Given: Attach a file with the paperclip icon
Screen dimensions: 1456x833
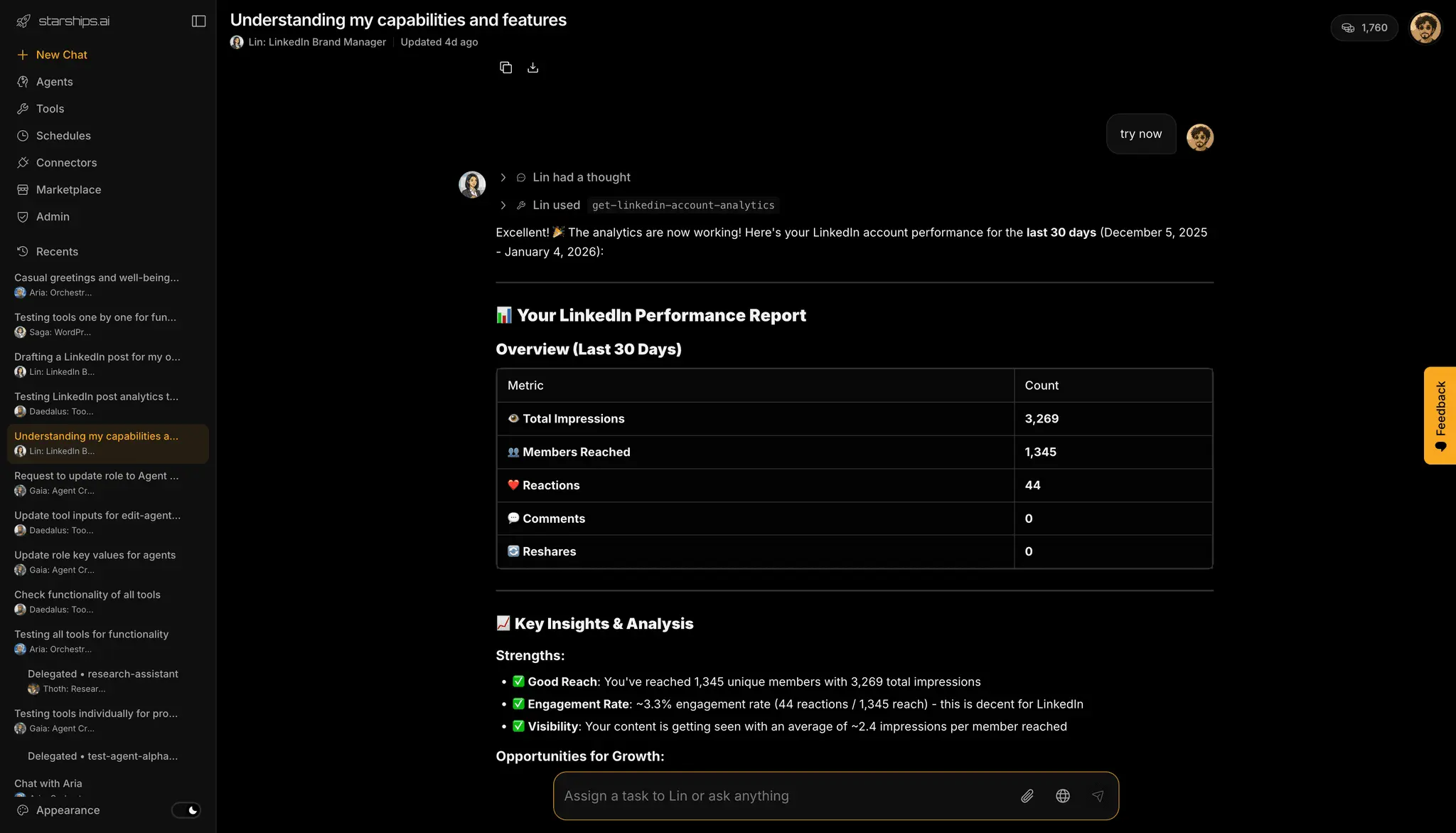Looking at the screenshot, I should click(x=1027, y=796).
